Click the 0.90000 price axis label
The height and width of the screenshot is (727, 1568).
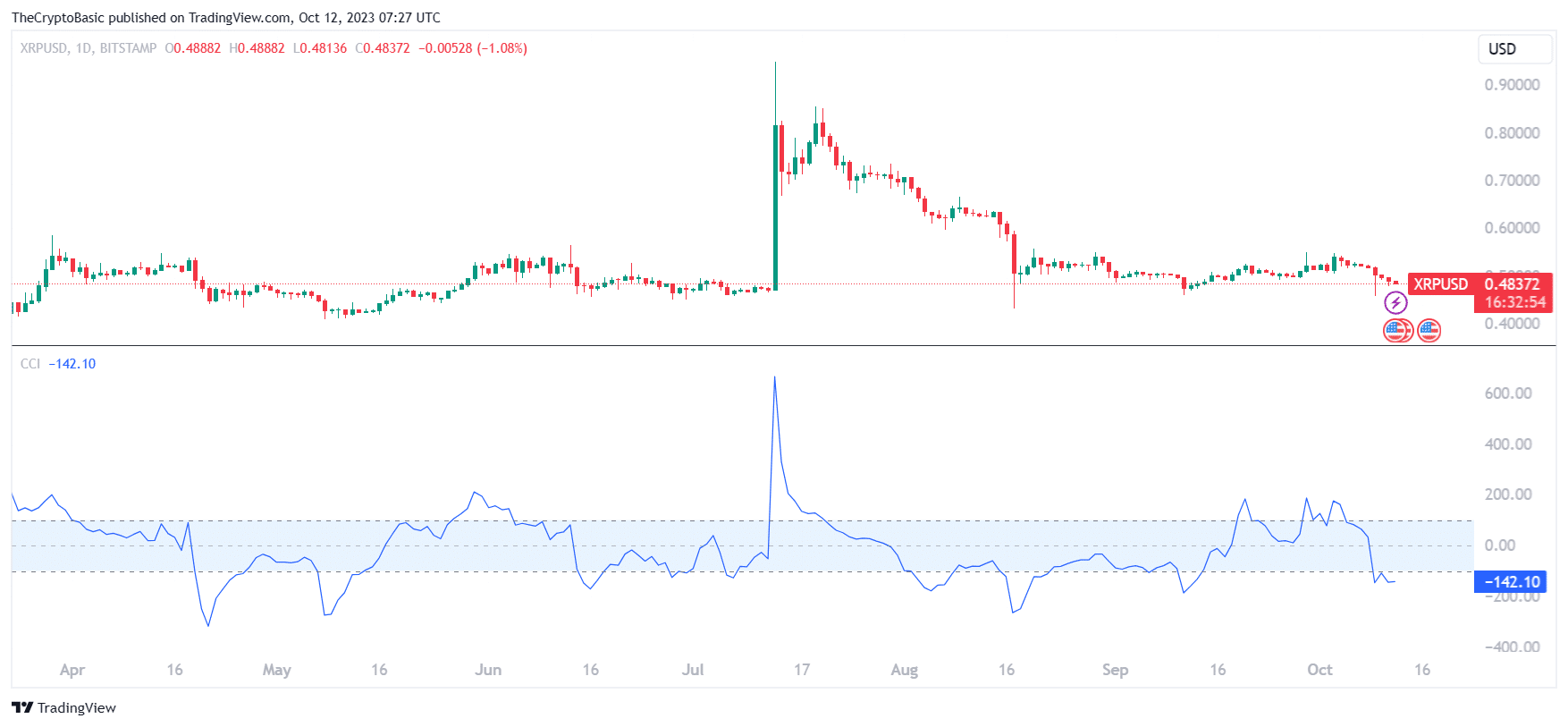[x=1512, y=85]
